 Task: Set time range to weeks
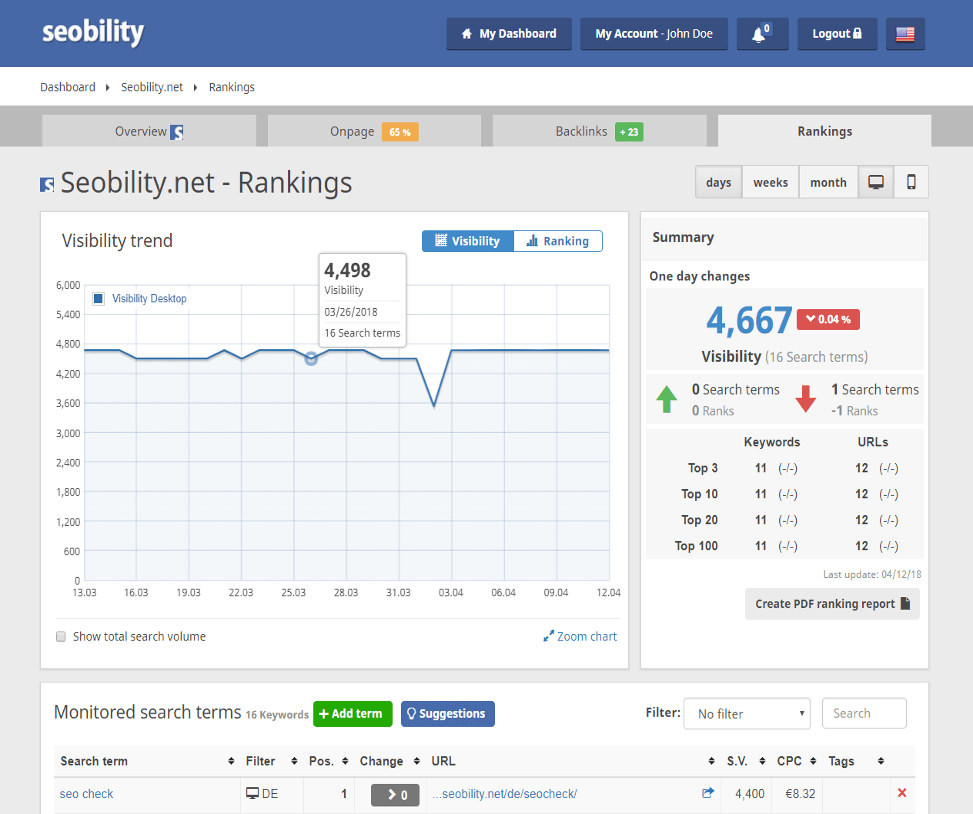click(771, 182)
